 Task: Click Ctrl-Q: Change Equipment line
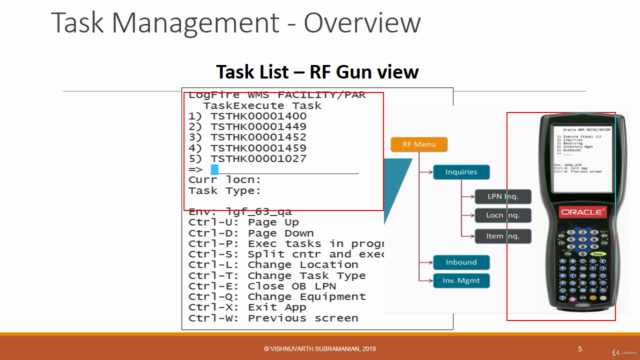[x=277, y=297]
